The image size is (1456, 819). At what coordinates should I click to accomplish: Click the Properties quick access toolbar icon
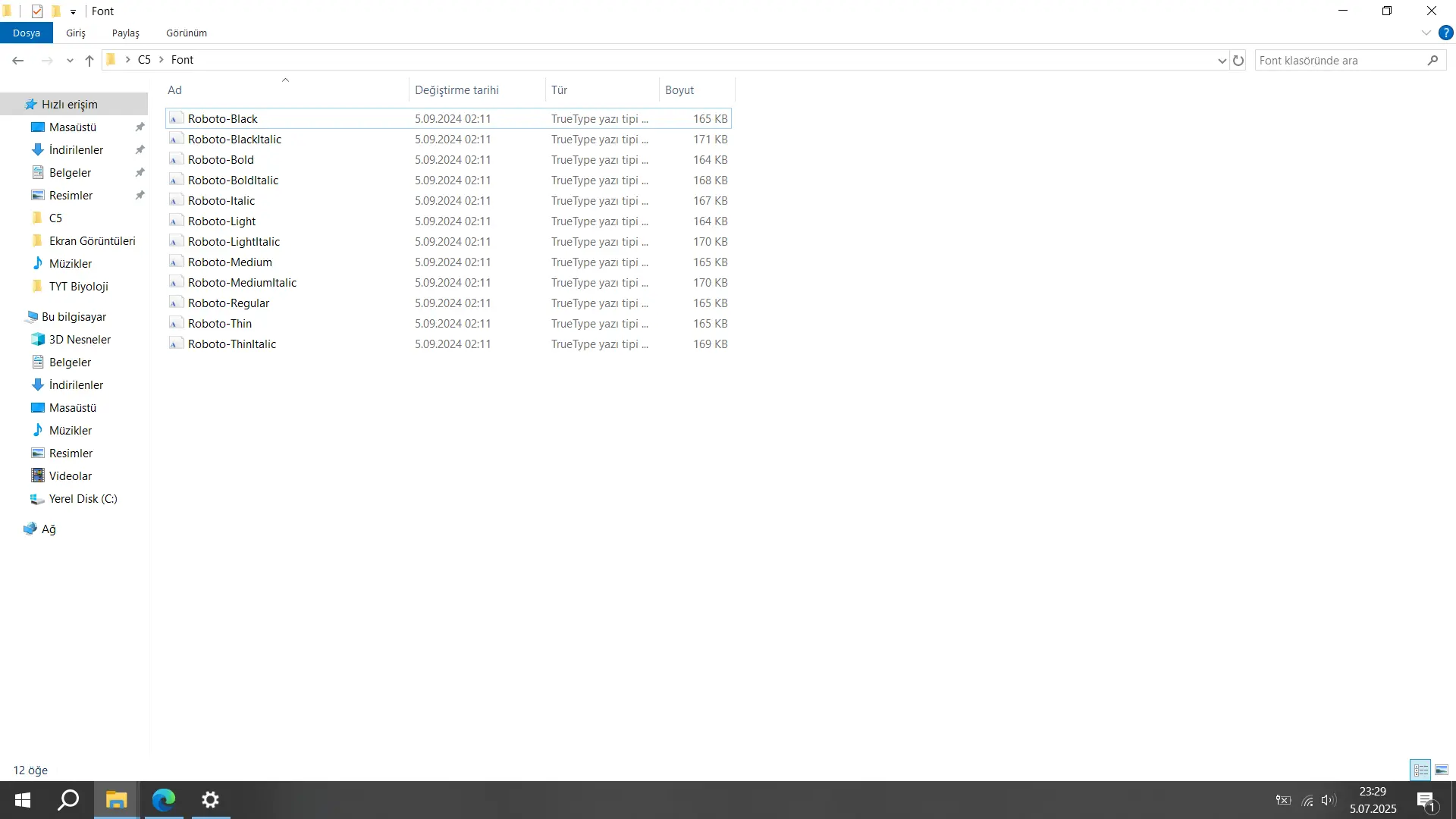point(37,11)
